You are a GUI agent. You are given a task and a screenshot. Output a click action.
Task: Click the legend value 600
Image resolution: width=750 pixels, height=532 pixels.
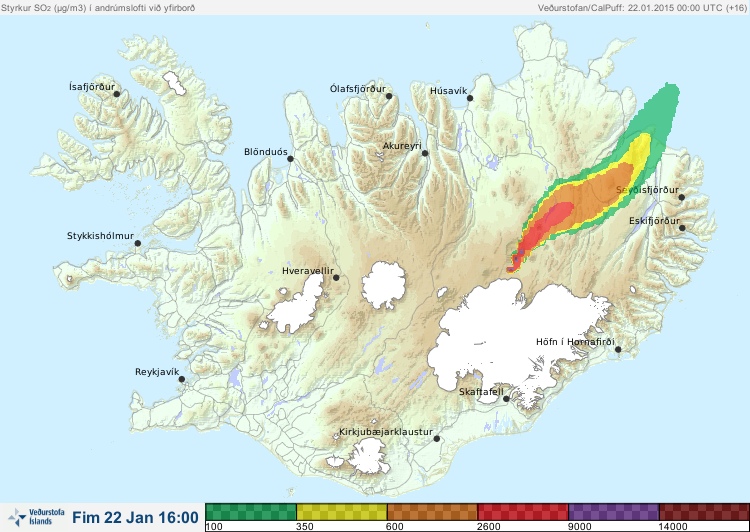(396, 527)
